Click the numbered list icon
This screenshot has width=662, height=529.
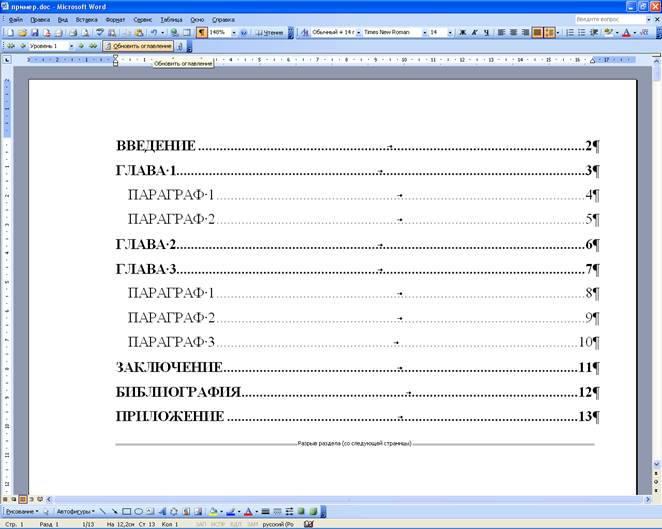tap(569, 32)
